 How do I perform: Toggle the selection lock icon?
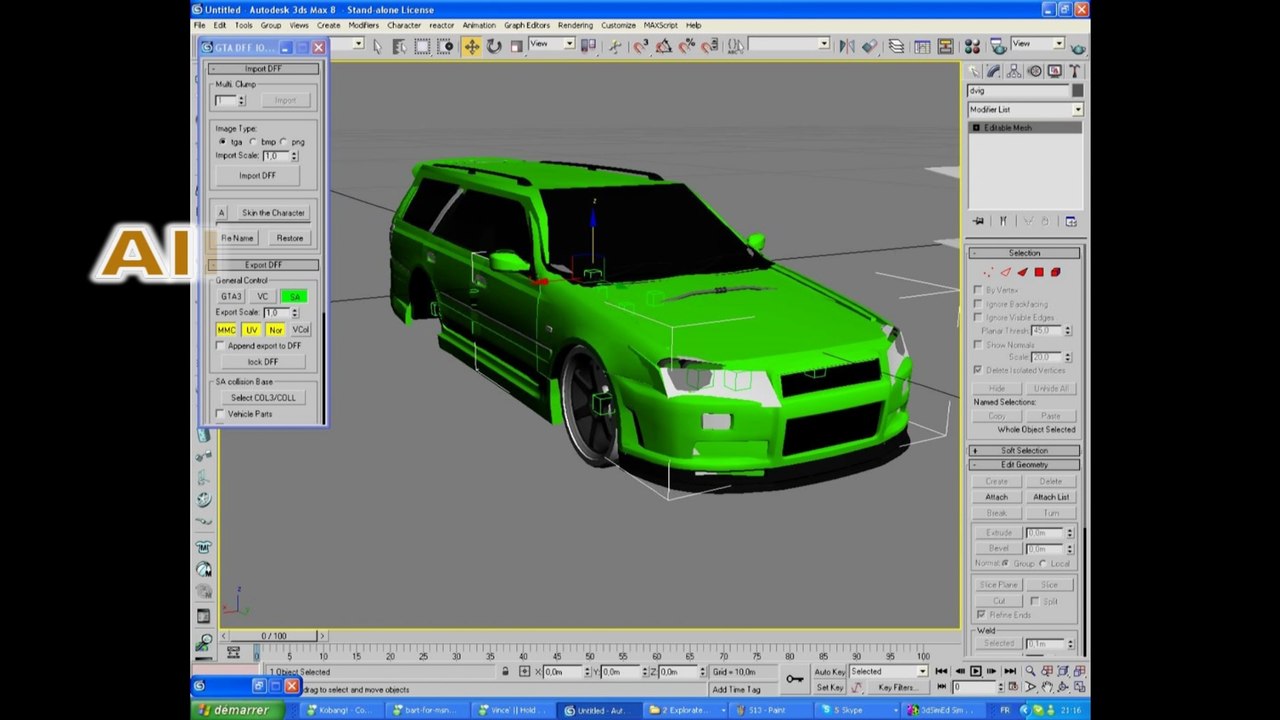(505, 672)
